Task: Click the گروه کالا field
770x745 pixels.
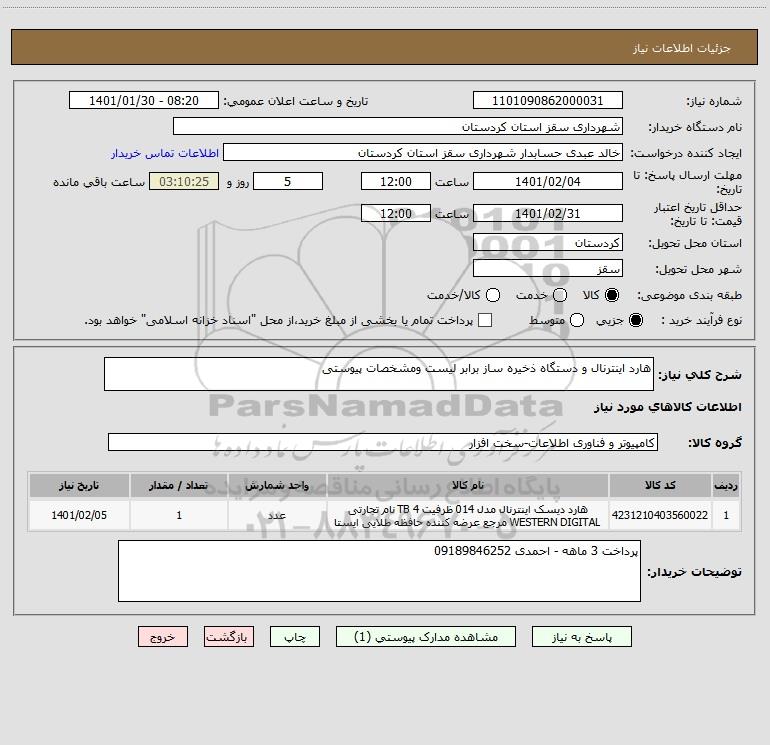Action: pos(383,442)
